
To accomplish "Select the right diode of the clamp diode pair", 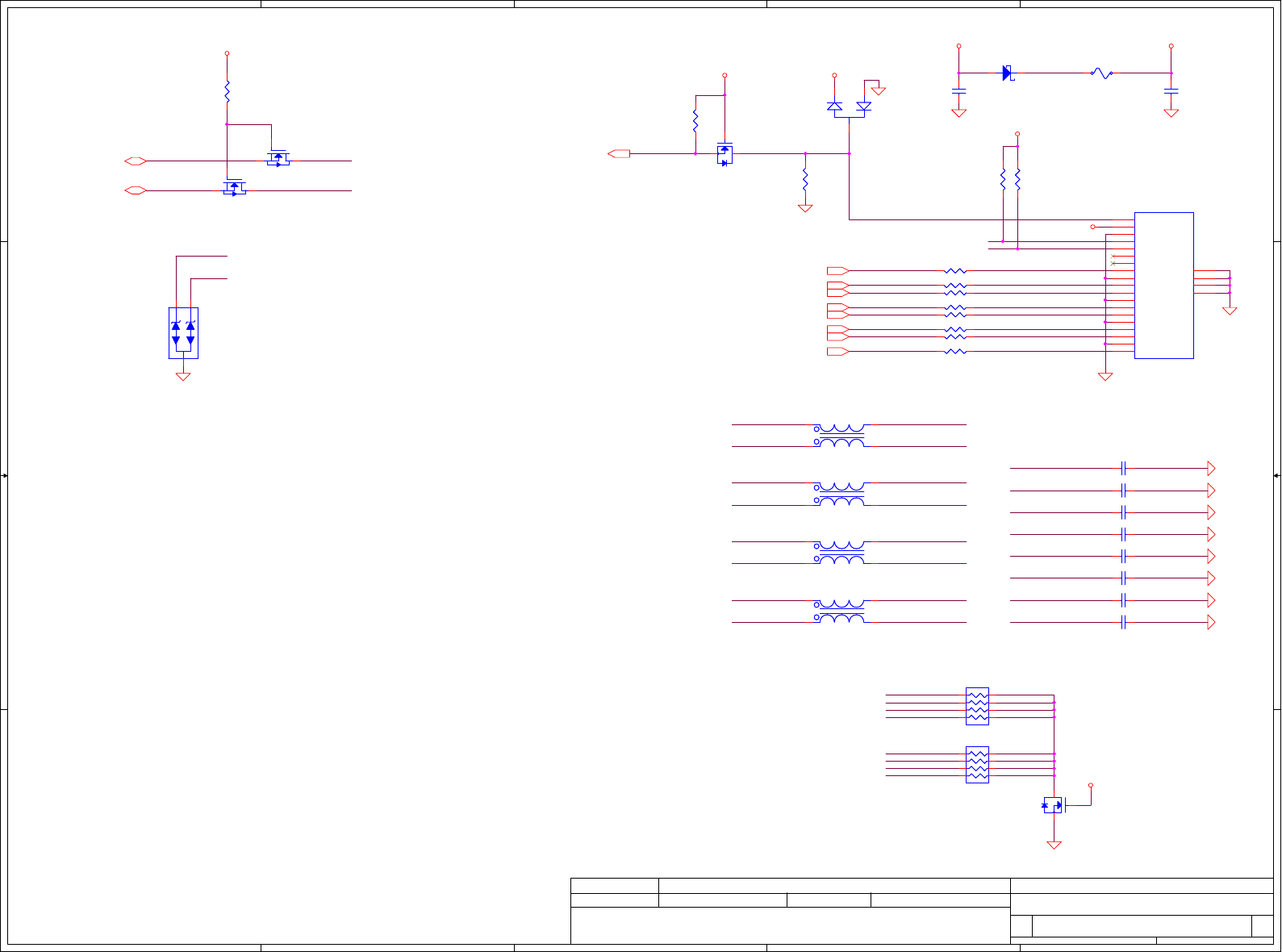I will pos(864,106).
